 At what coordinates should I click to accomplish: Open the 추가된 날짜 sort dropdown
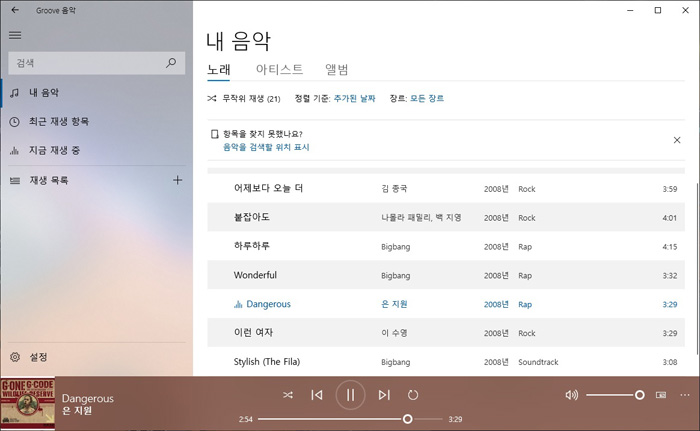(x=354, y=98)
